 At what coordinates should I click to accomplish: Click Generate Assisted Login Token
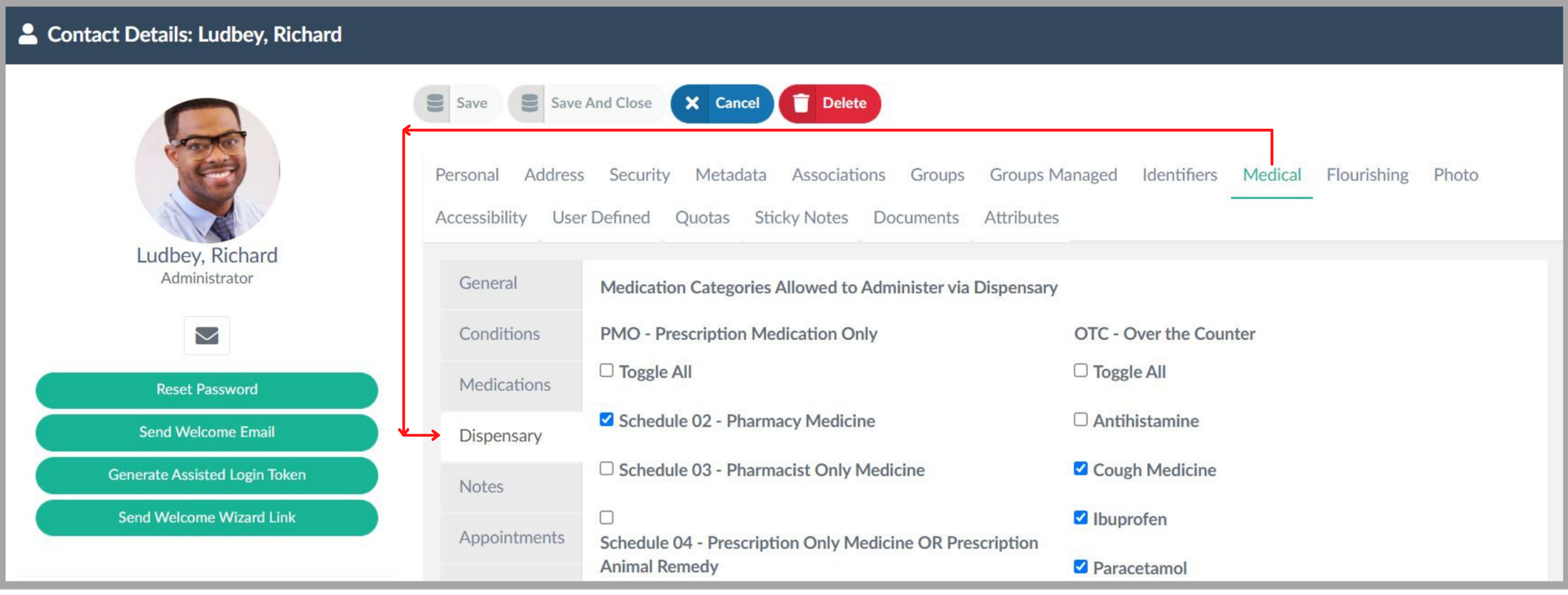tap(206, 475)
